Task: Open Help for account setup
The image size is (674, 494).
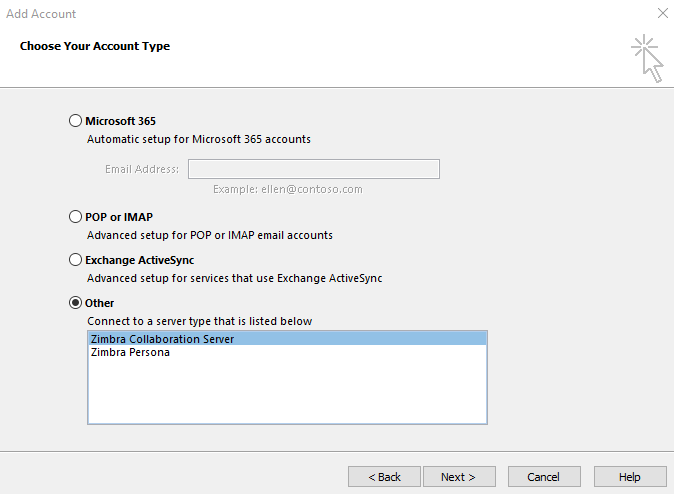Action: tap(630, 477)
